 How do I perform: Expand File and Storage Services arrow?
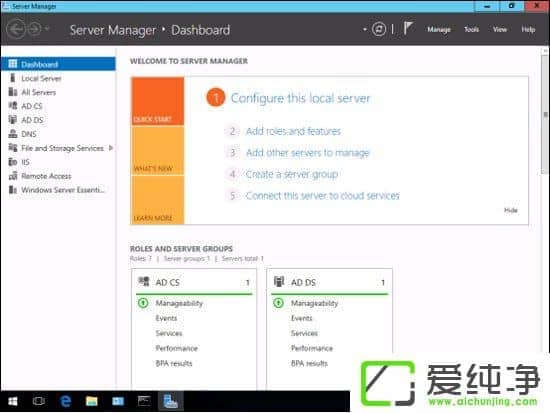111,148
